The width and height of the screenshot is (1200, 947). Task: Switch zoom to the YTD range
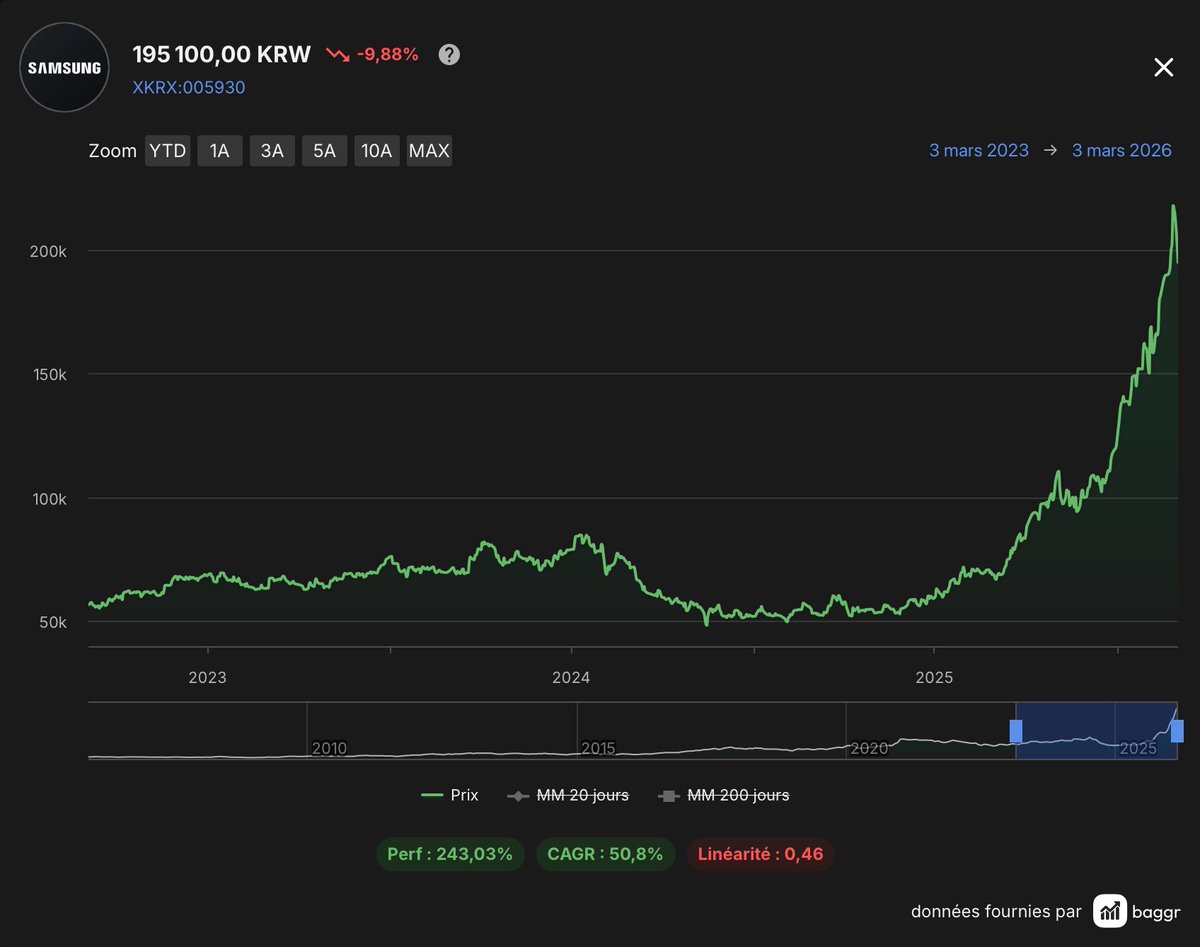[x=167, y=150]
